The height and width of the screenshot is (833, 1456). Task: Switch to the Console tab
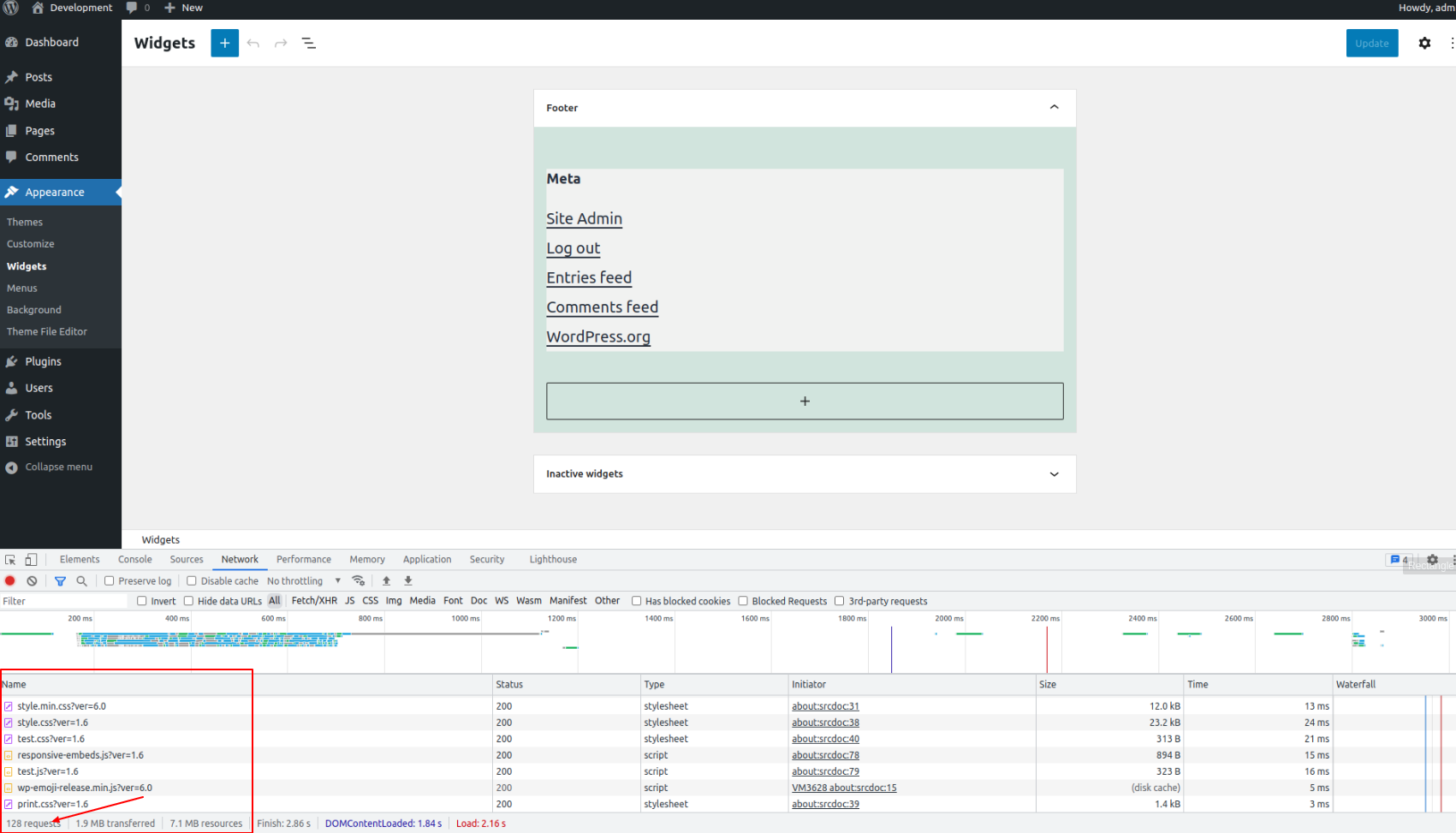[x=135, y=560]
